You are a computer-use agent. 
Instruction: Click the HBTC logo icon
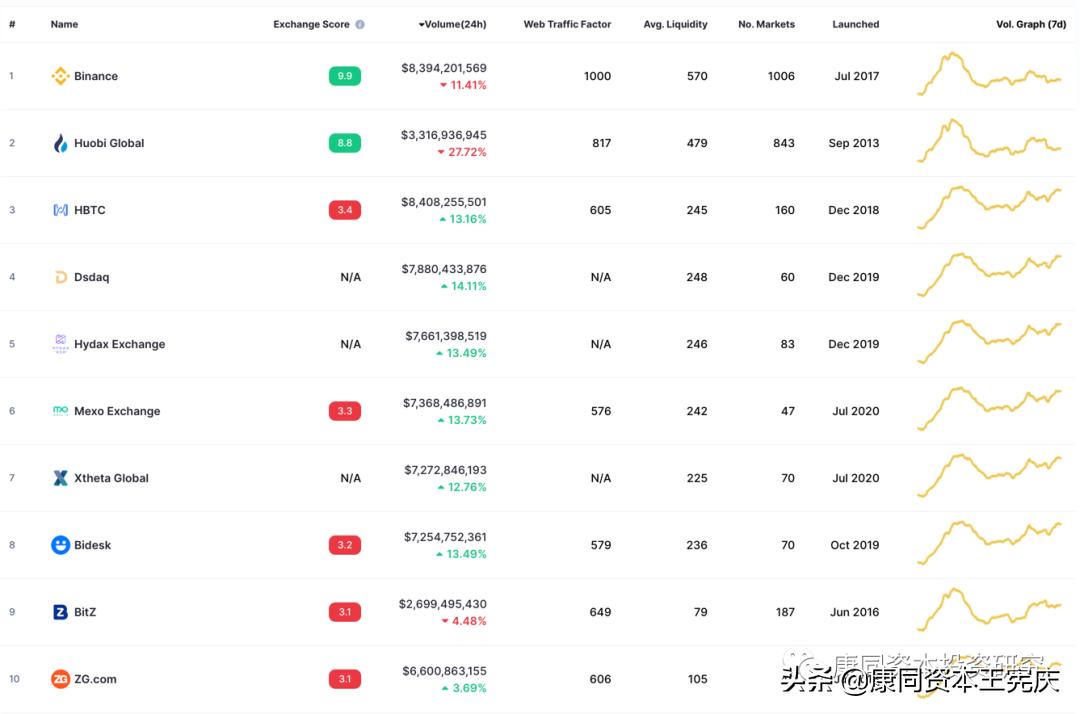pyautogui.click(x=60, y=210)
